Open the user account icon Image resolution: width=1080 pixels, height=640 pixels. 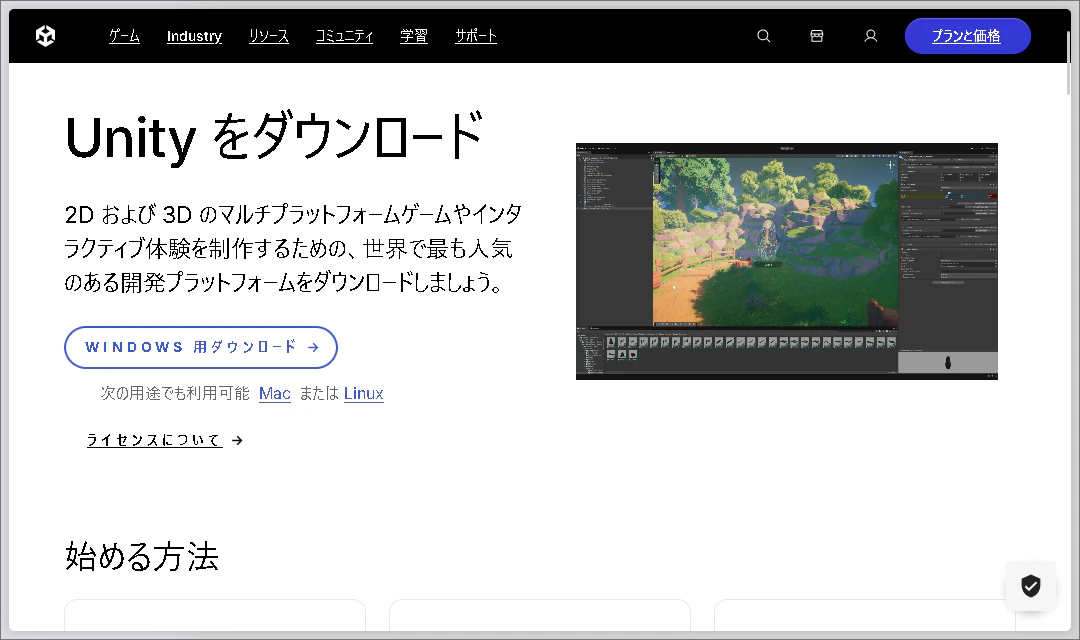click(x=871, y=36)
